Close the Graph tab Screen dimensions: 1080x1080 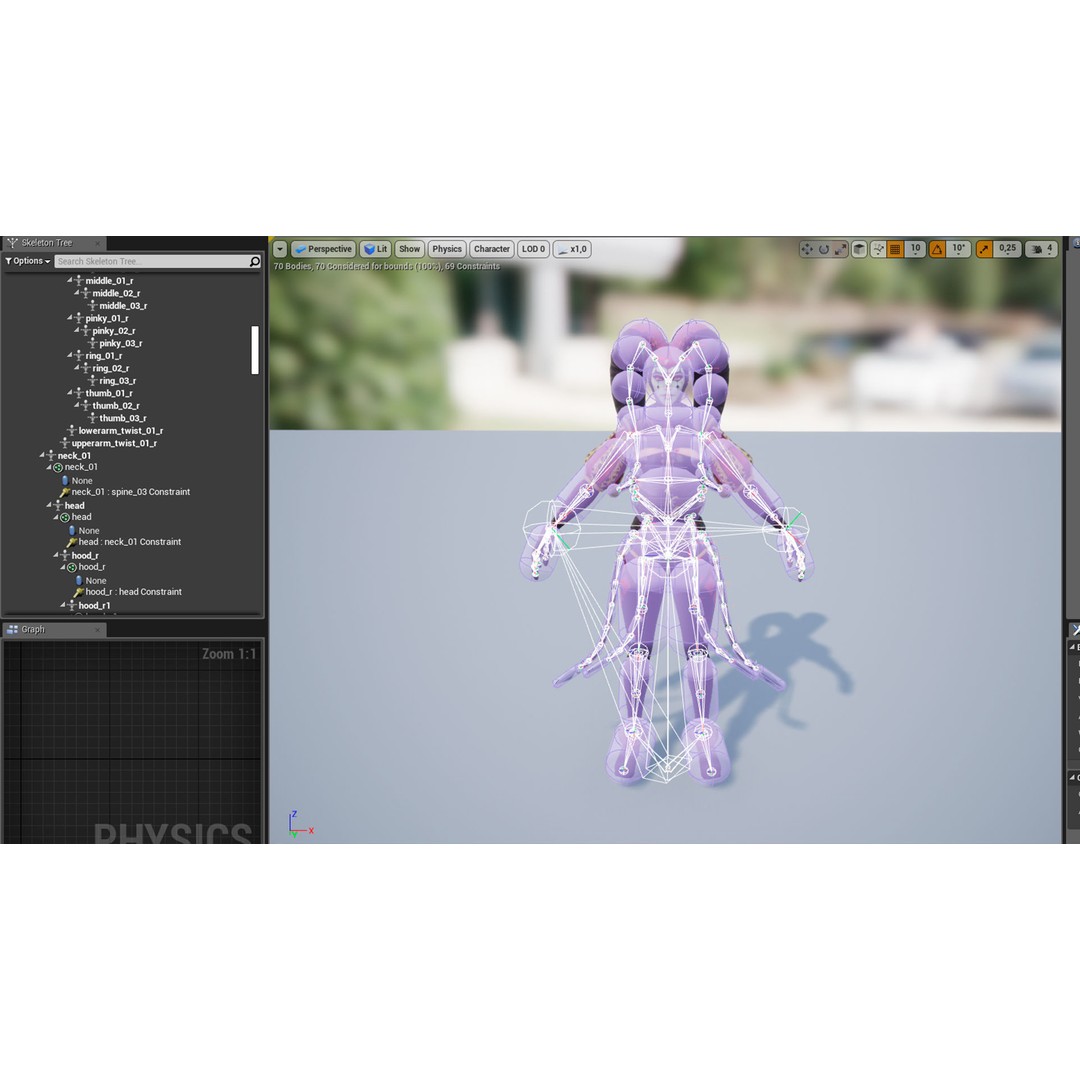(x=98, y=630)
